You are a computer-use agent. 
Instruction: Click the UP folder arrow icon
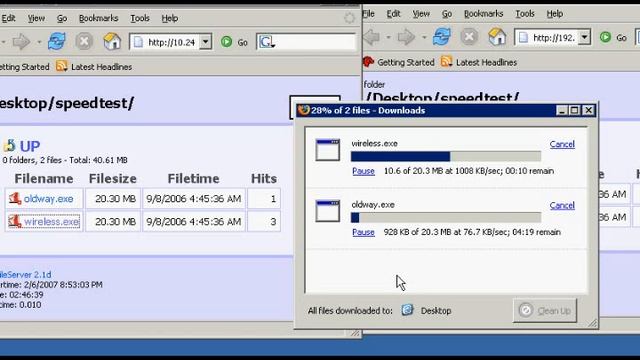point(9,146)
